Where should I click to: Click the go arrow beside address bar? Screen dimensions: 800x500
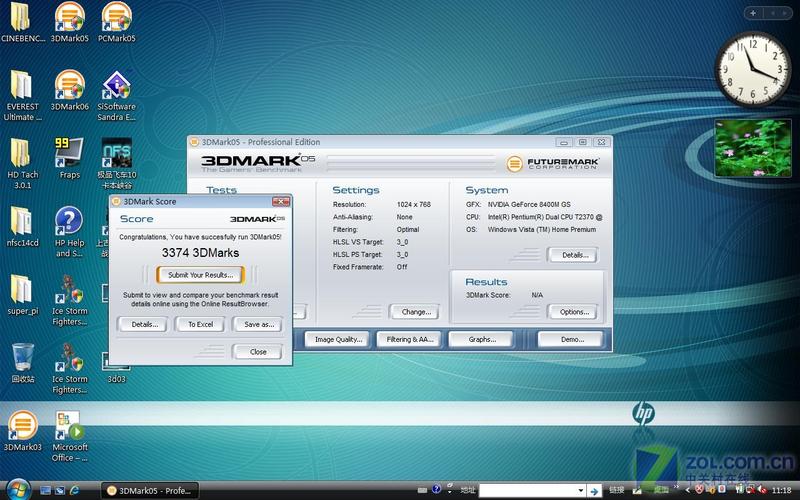[x=594, y=491]
